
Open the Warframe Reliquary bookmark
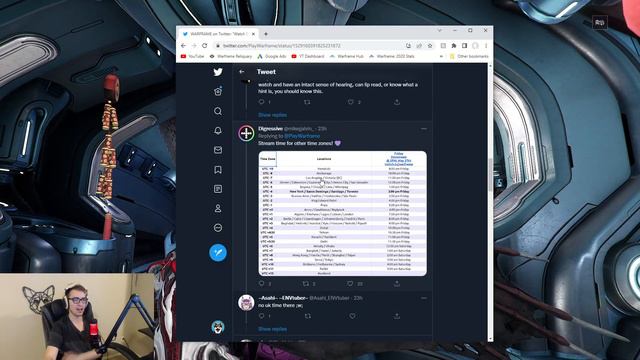coord(231,56)
